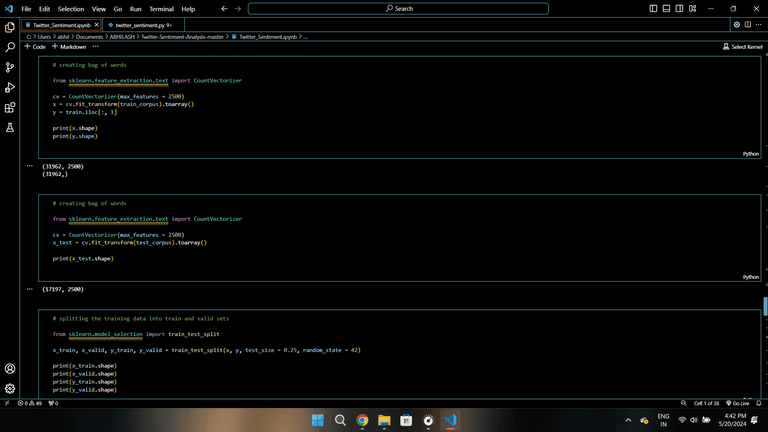Click ABHILASH in breadcrumb path

tap(122, 37)
